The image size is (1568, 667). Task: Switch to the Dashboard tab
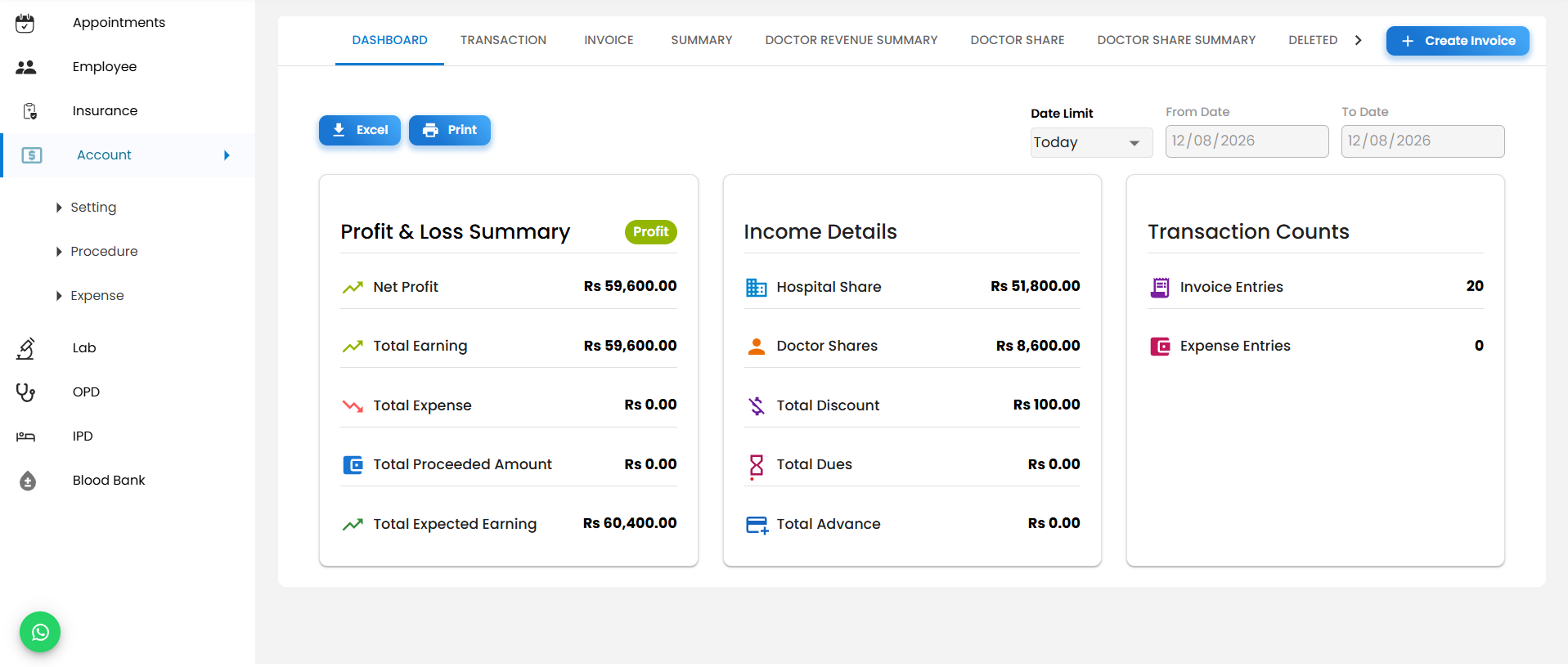point(389,40)
